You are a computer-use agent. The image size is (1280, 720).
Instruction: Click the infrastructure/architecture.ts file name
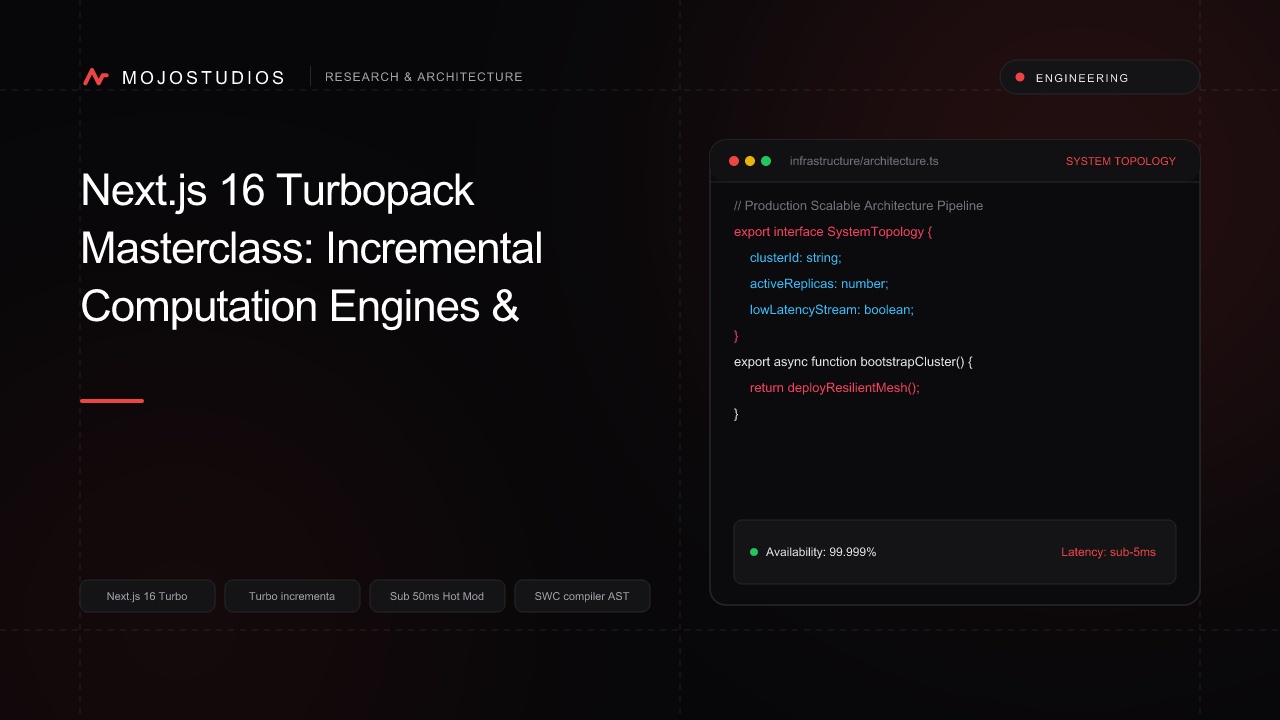pos(864,161)
